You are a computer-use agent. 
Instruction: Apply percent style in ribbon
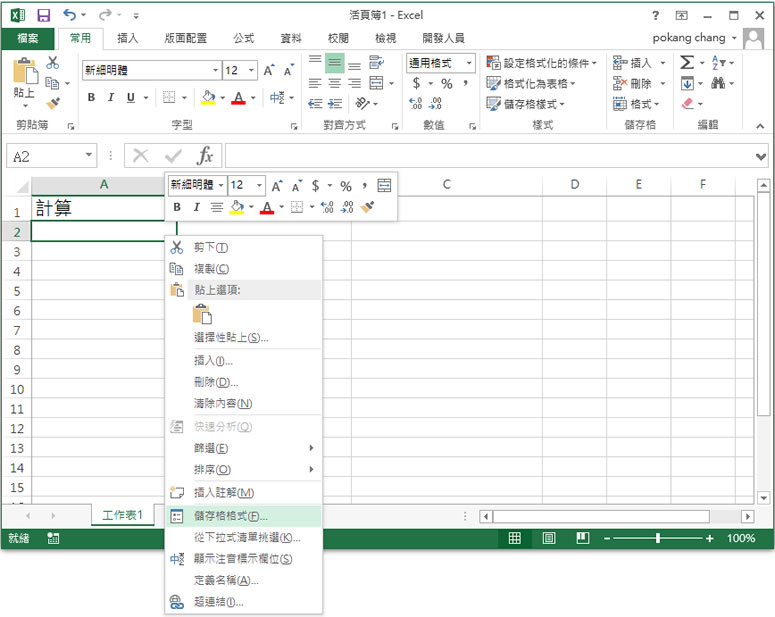(x=447, y=84)
